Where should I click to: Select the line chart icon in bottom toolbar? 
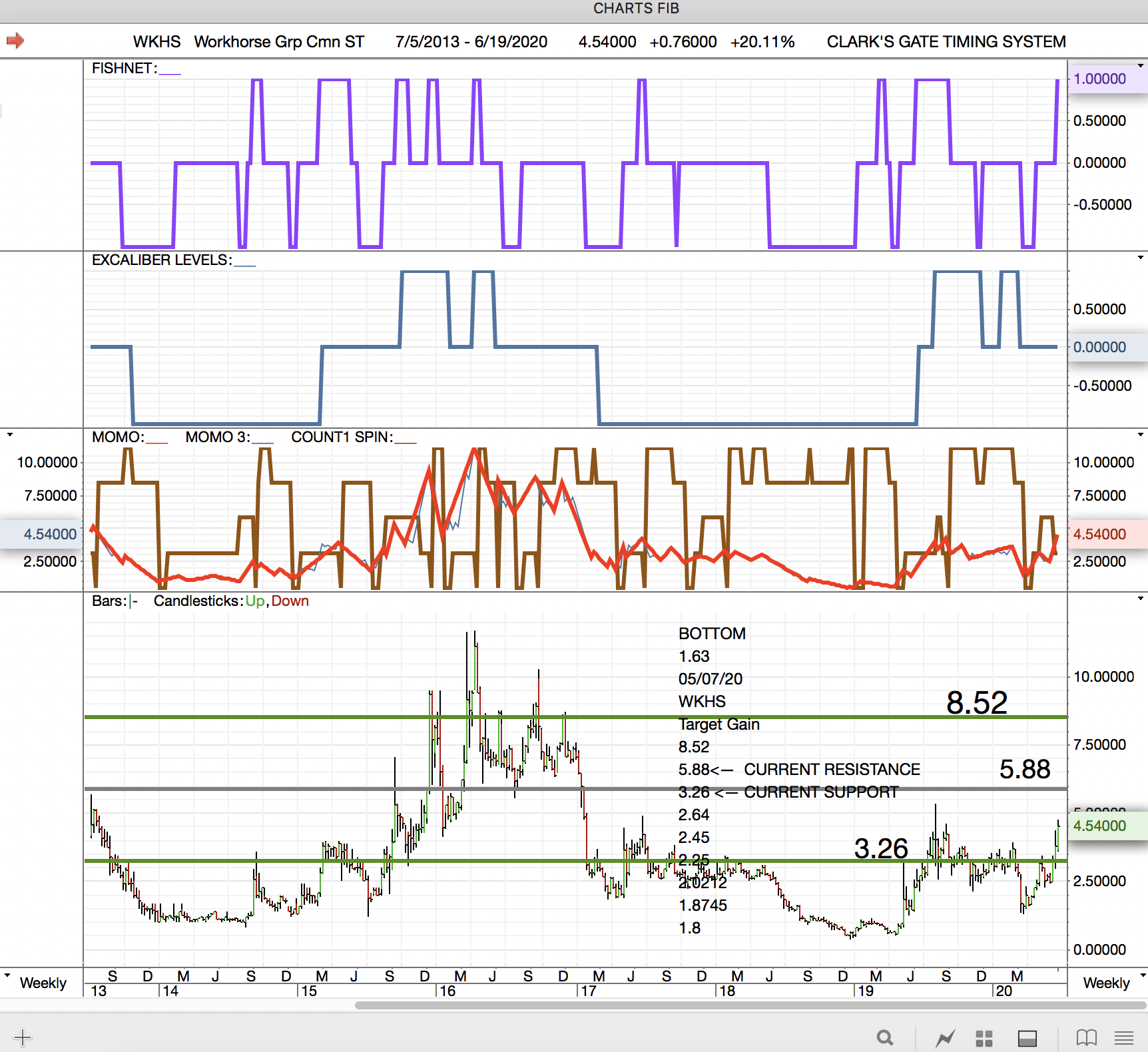[x=945, y=1037]
